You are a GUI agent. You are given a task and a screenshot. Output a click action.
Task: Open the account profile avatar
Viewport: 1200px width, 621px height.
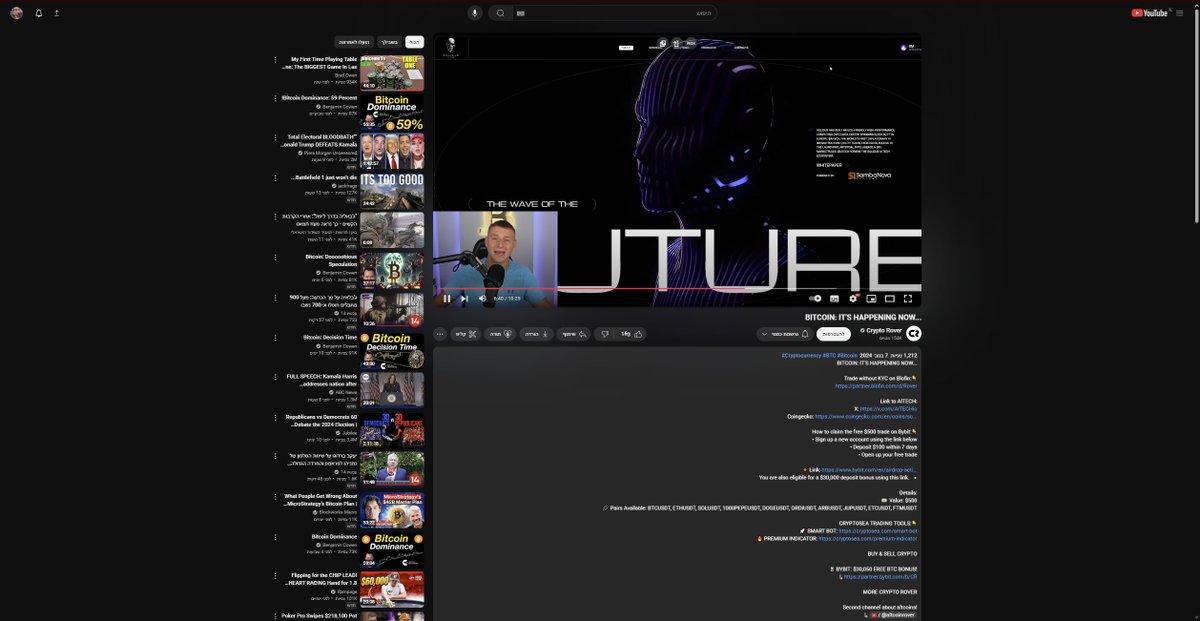16,13
